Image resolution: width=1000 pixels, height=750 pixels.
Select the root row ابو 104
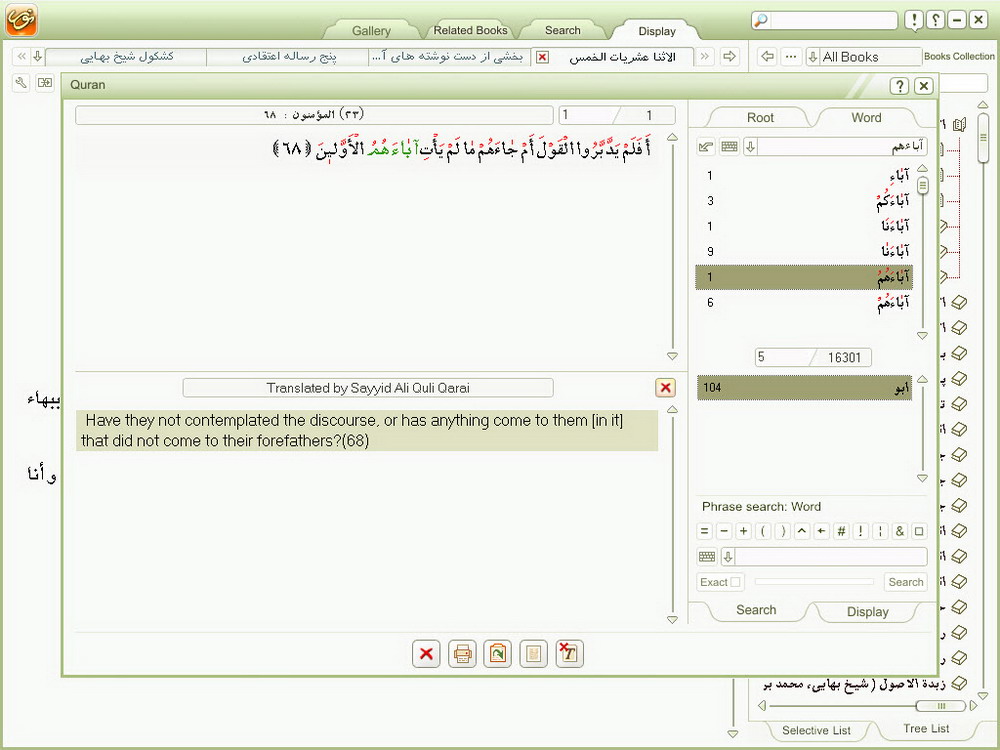(804, 387)
